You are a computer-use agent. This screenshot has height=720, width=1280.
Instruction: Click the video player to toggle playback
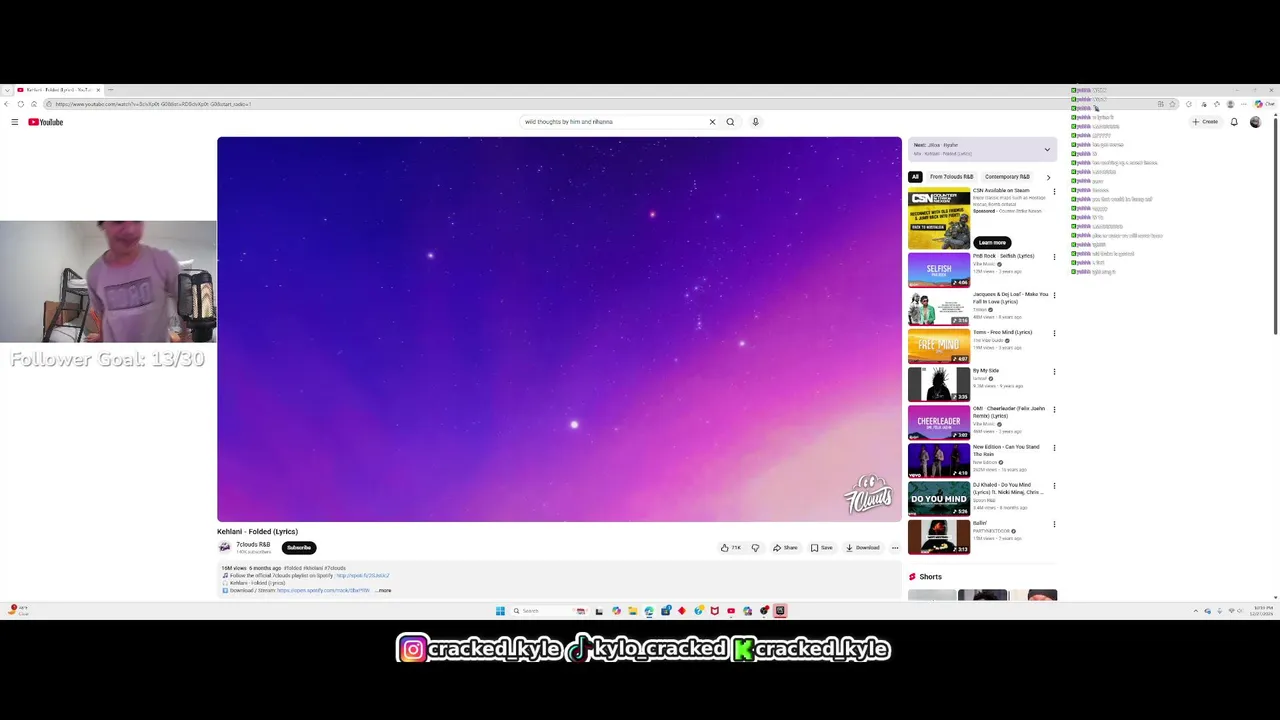[559, 329]
